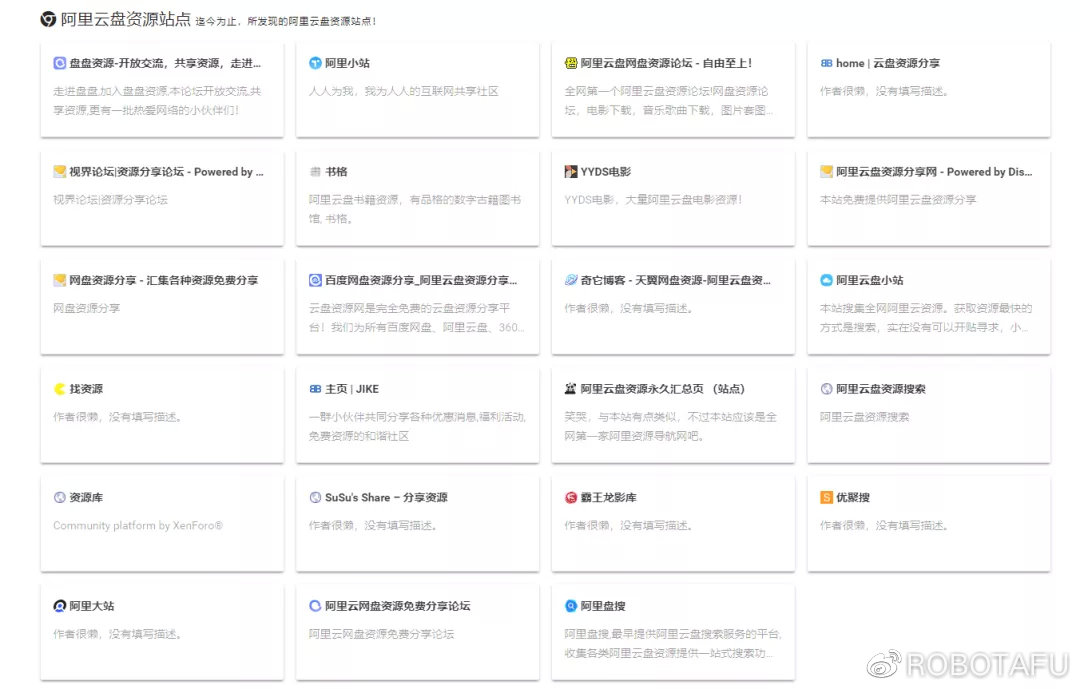The height and width of the screenshot is (689, 1080).
Task: Click description starting 一群小伙伴共同分享
Action: point(417,426)
